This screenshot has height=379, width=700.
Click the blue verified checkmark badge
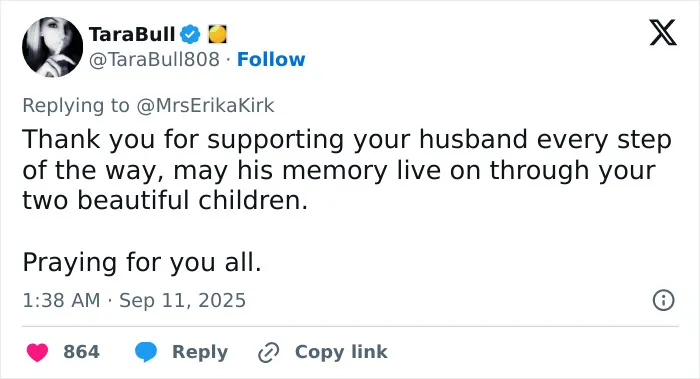190,34
